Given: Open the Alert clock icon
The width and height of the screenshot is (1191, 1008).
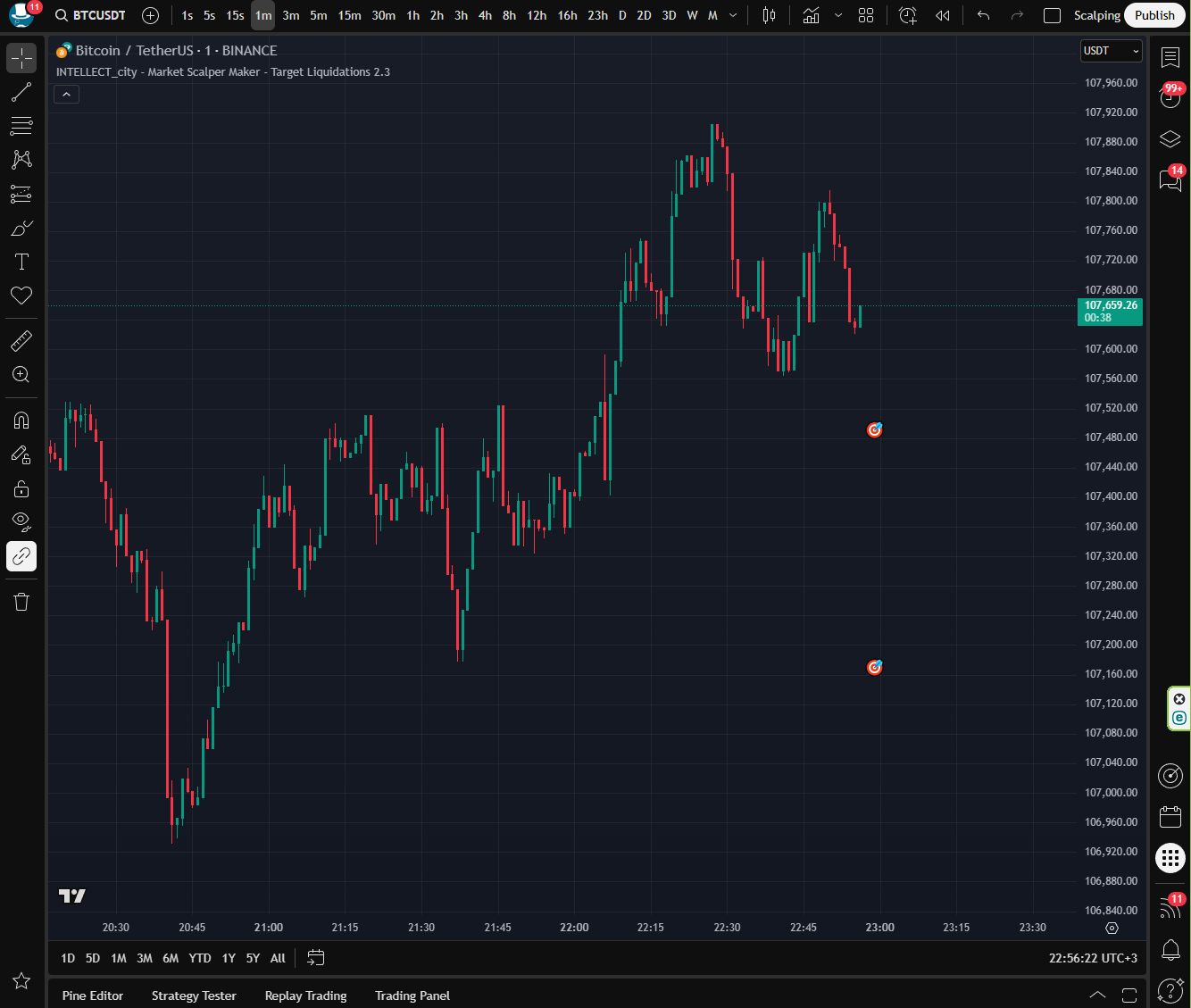Looking at the screenshot, I should [907, 15].
